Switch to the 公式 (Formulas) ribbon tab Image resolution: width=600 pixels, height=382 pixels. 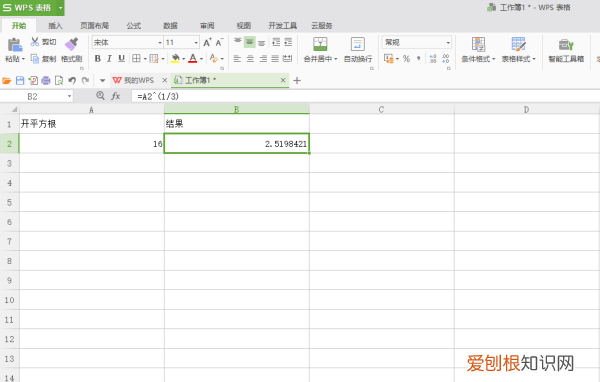[x=134, y=26]
